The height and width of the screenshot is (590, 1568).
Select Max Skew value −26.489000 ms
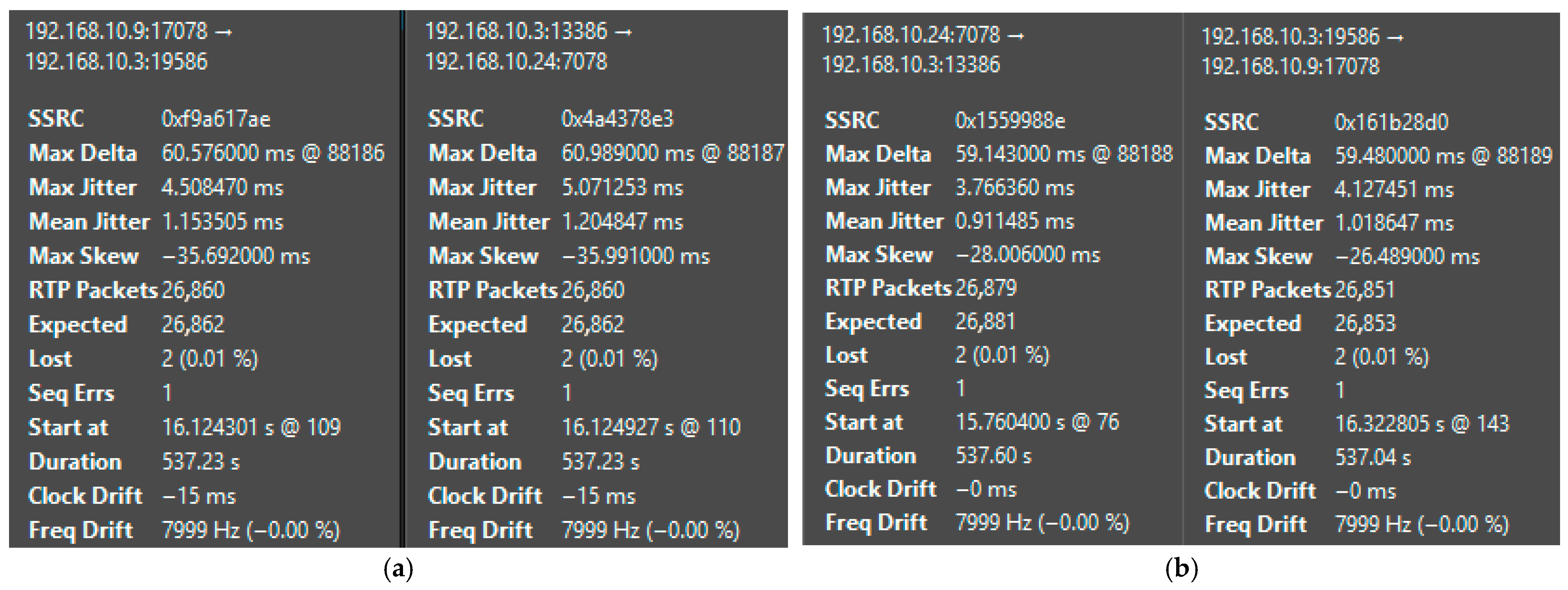(x=1407, y=256)
